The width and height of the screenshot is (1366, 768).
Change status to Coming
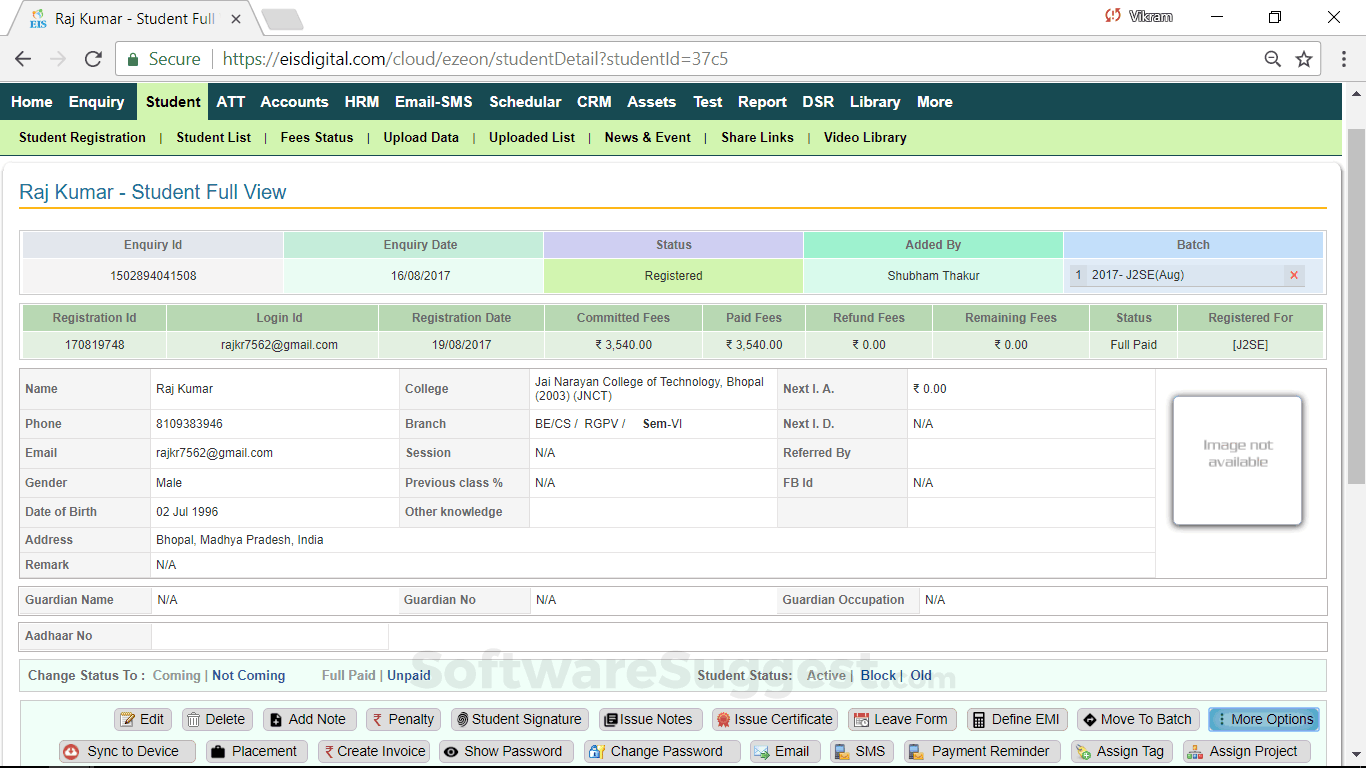(x=177, y=676)
